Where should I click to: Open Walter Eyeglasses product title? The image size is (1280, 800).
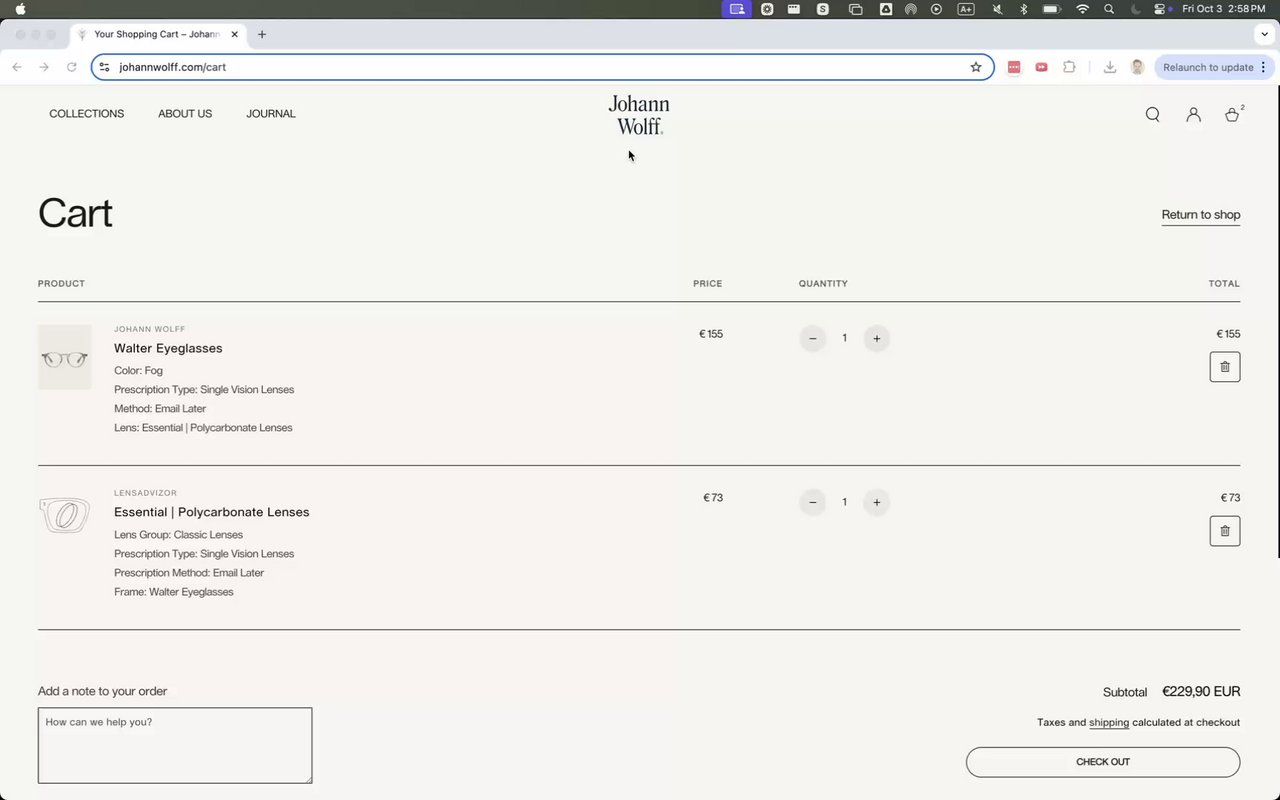[168, 348]
